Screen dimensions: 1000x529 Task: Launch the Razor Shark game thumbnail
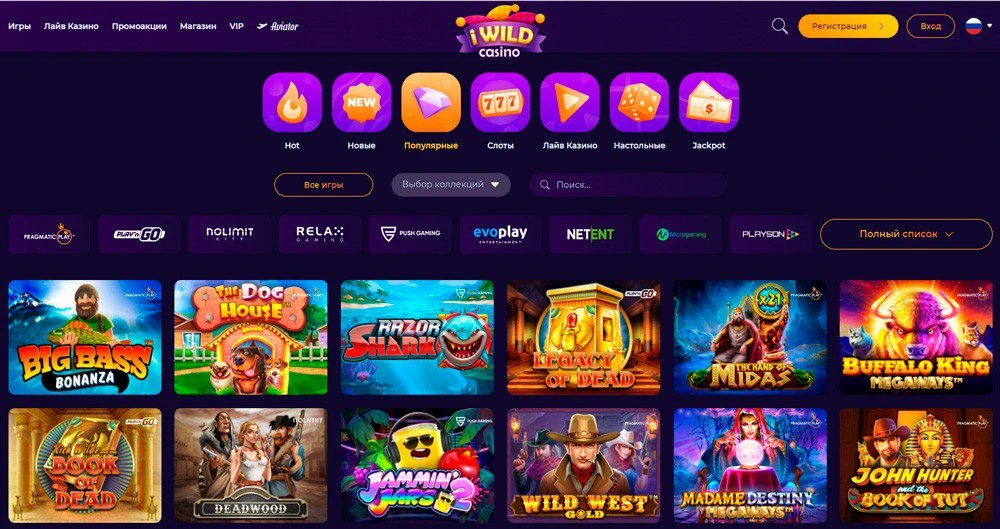click(417, 337)
